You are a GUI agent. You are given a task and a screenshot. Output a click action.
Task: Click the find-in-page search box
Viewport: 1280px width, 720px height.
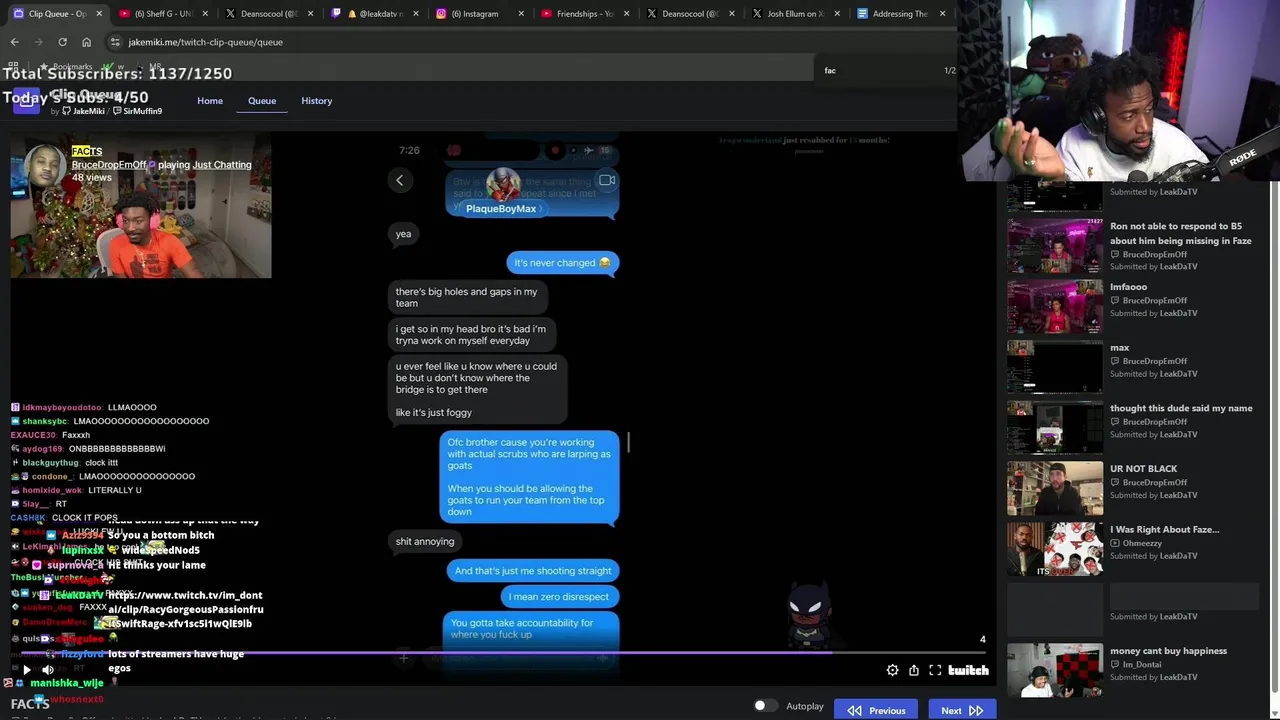tap(880, 70)
